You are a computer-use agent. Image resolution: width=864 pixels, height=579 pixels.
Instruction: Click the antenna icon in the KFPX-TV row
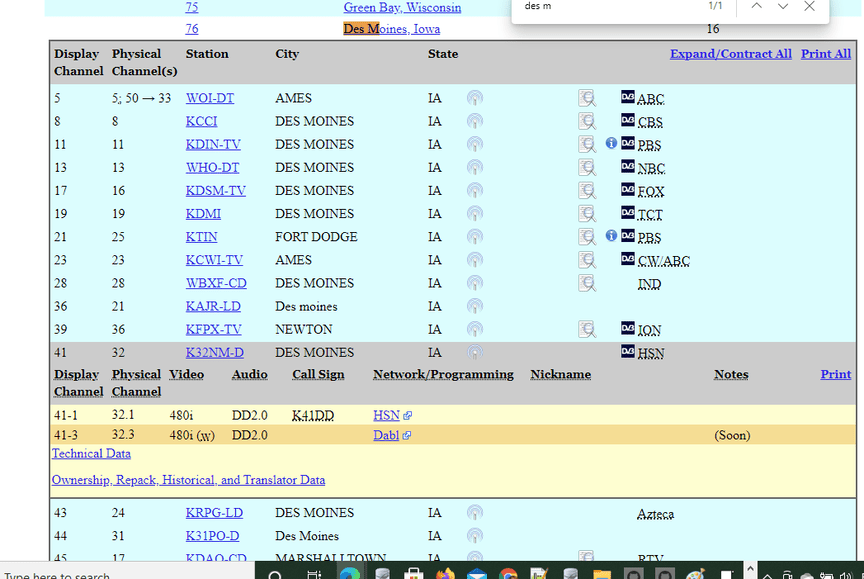[474, 329]
